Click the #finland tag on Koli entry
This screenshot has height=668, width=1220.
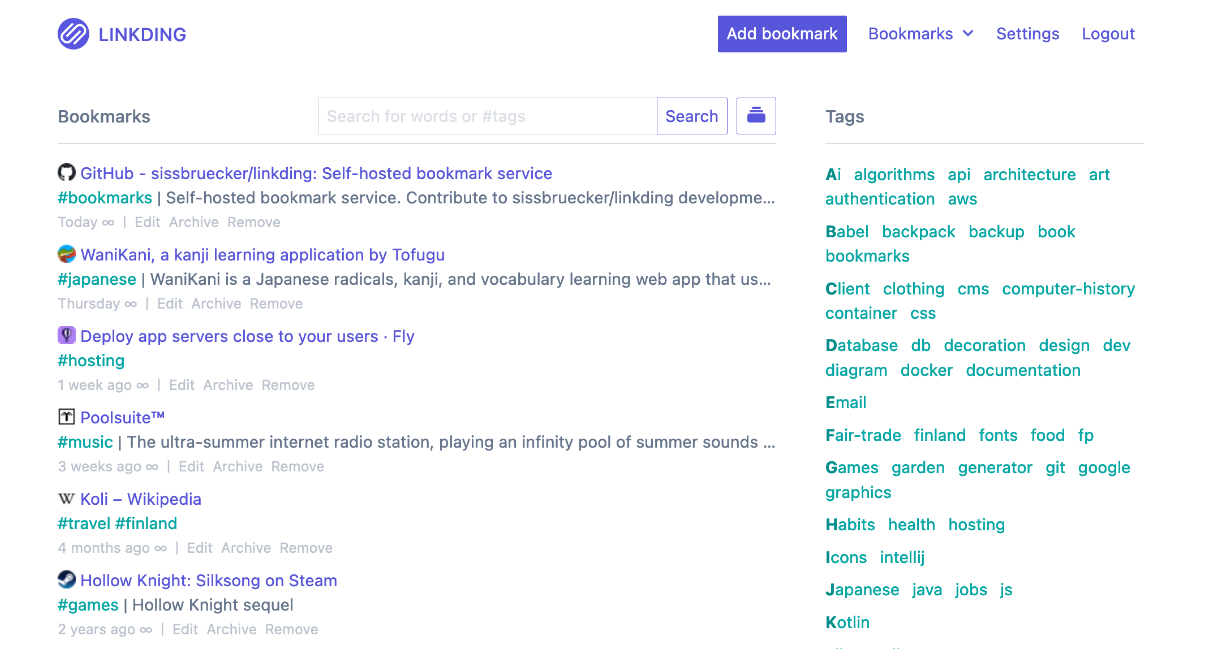(x=146, y=523)
